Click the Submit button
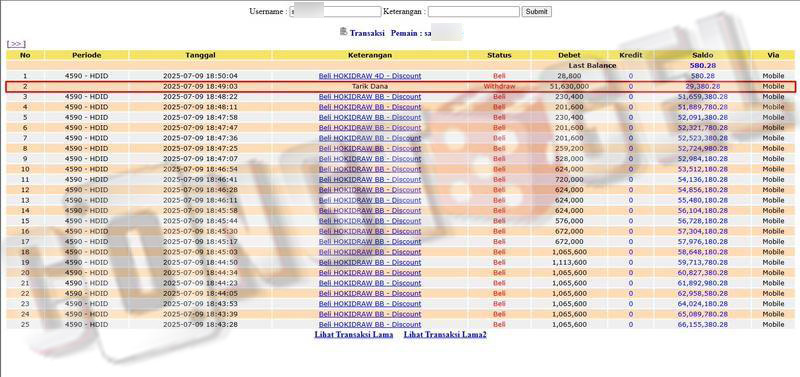Screen dimensions: 800x377 (x=536, y=11)
